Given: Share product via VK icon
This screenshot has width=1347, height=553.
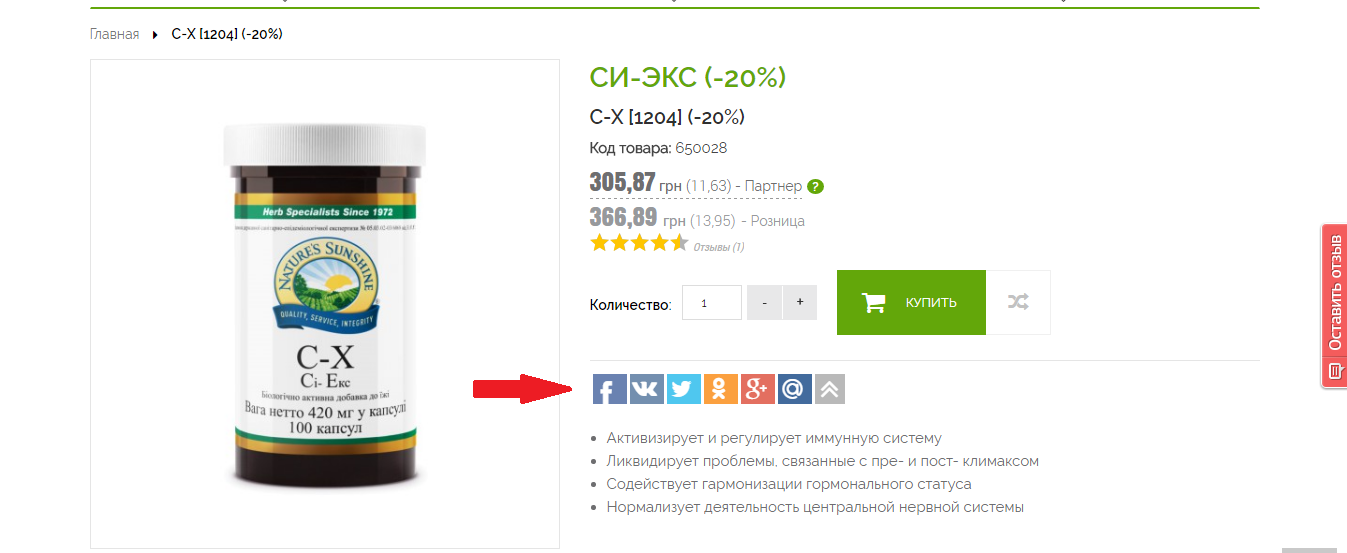Looking at the screenshot, I should point(646,389).
